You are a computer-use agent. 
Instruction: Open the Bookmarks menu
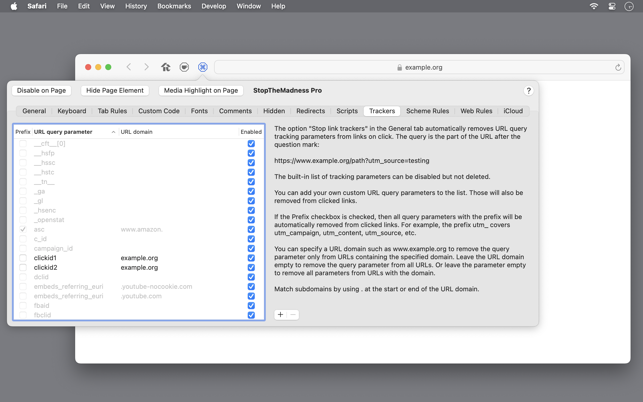tap(174, 6)
